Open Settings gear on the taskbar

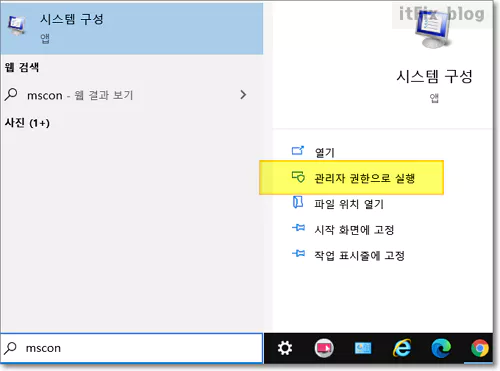285,348
